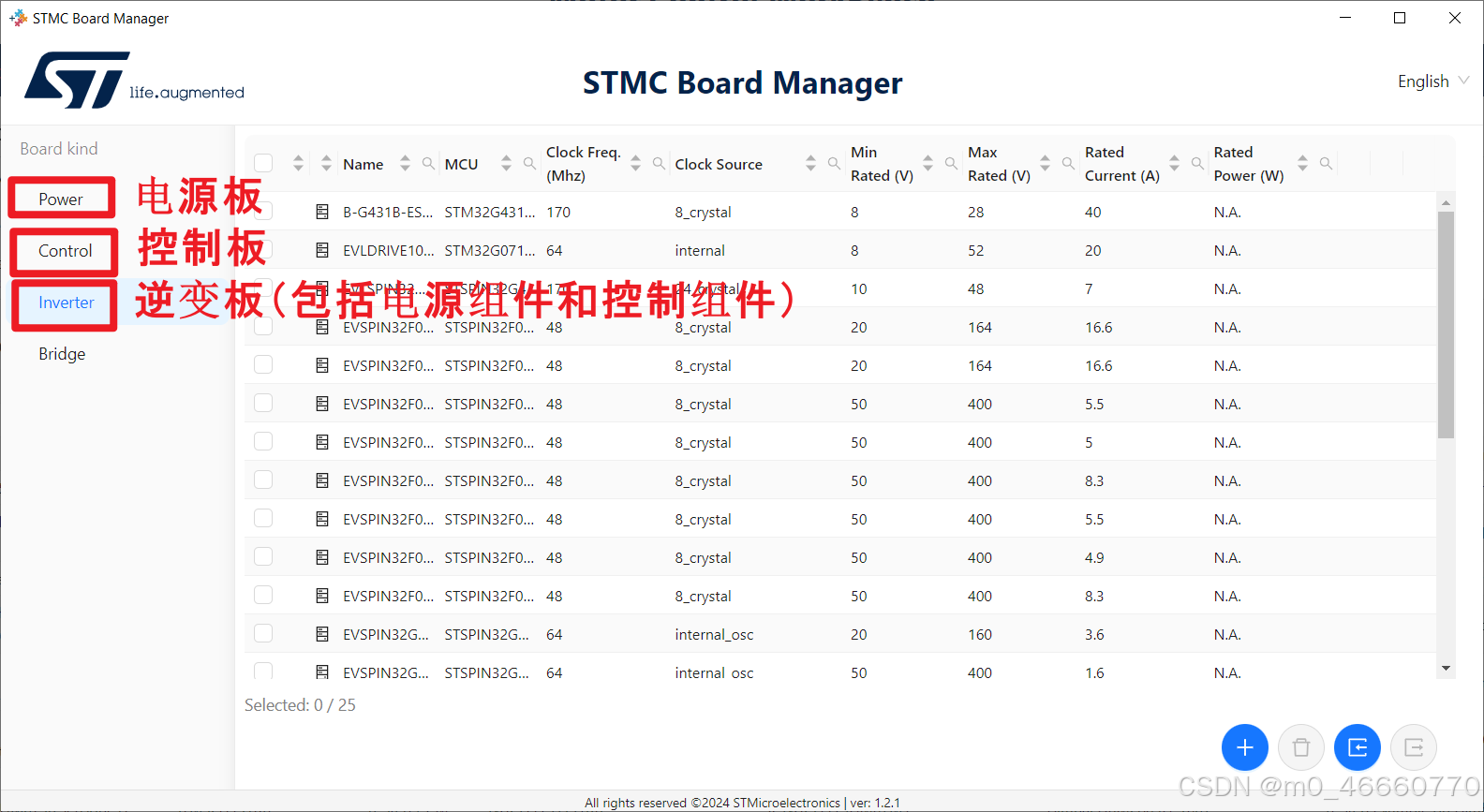Click the board icon in B-G431B-ES row
Viewport: 1484px width, 812px height.
click(322, 212)
